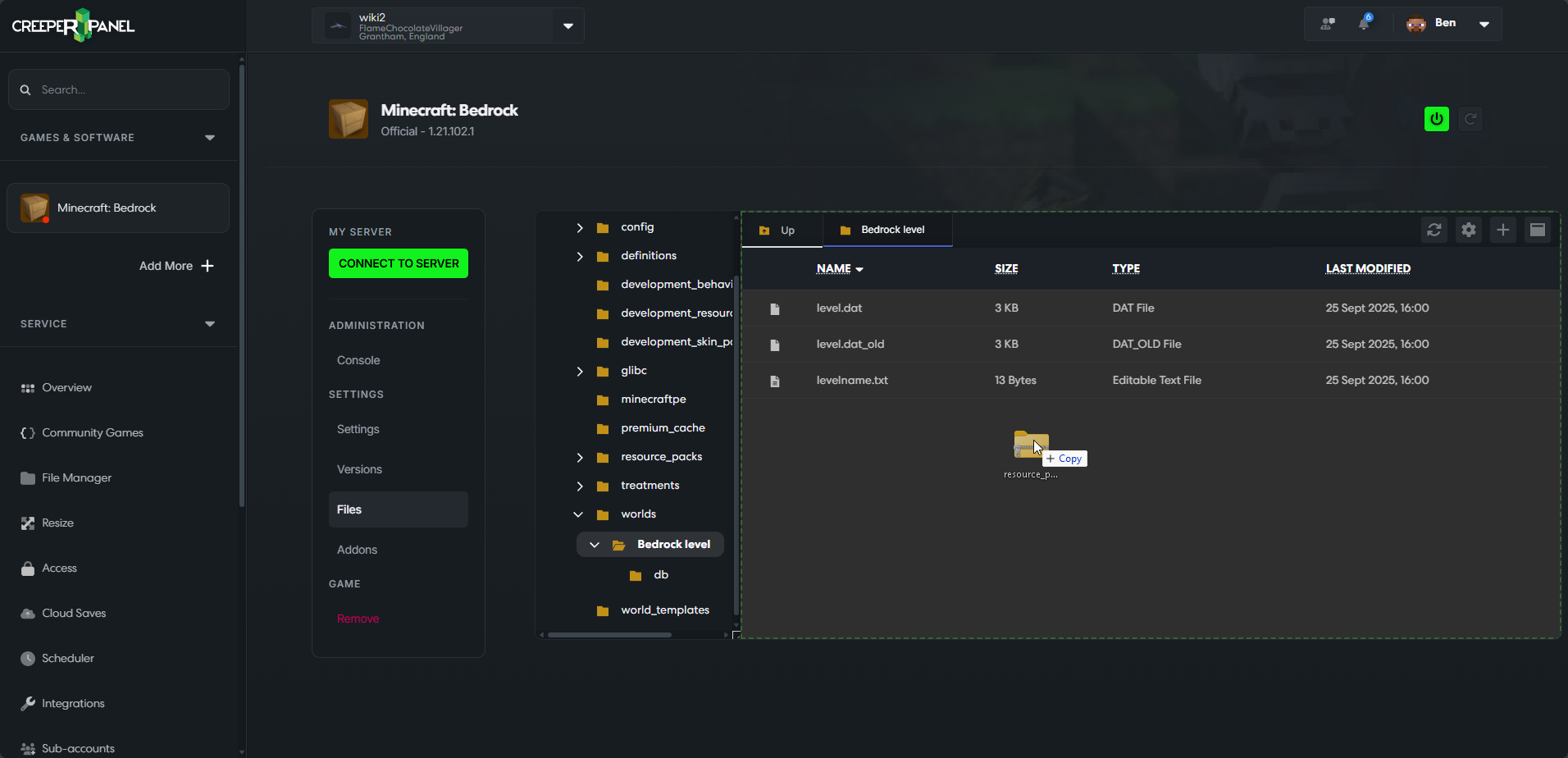1568x758 pixels.
Task: Open the wiki2 server dropdown
Action: click(567, 25)
